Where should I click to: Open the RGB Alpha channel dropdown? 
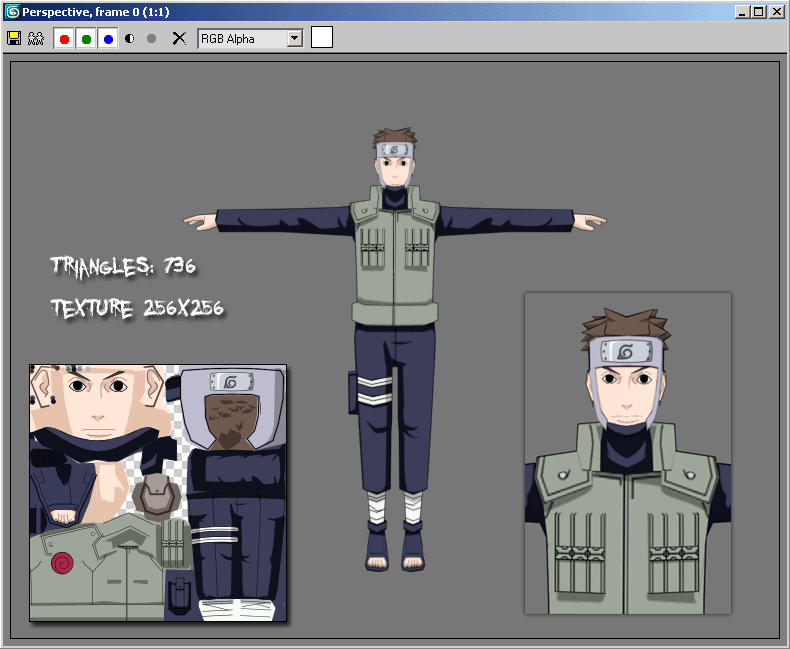coord(251,39)
